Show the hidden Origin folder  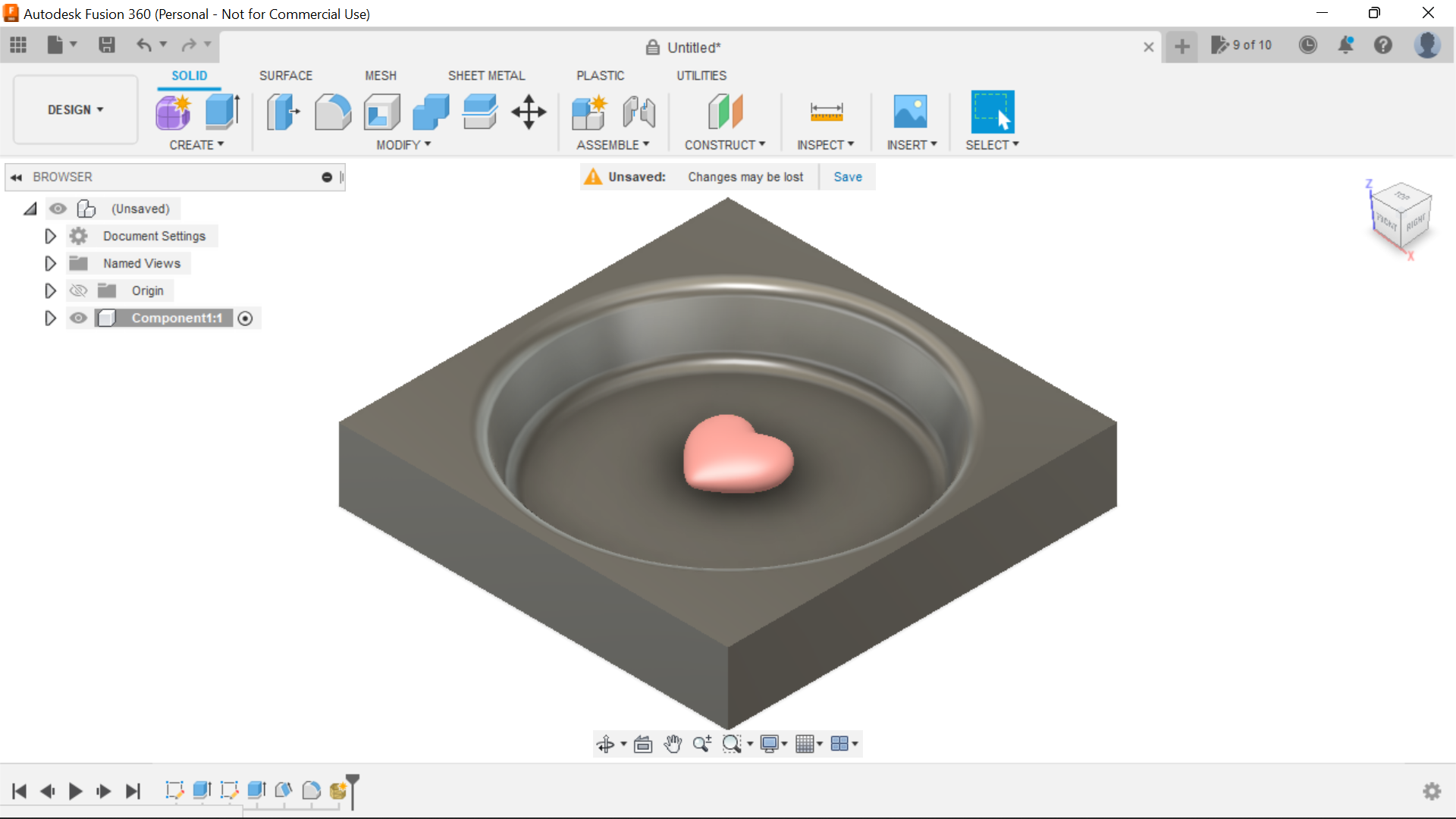(78, 290)
